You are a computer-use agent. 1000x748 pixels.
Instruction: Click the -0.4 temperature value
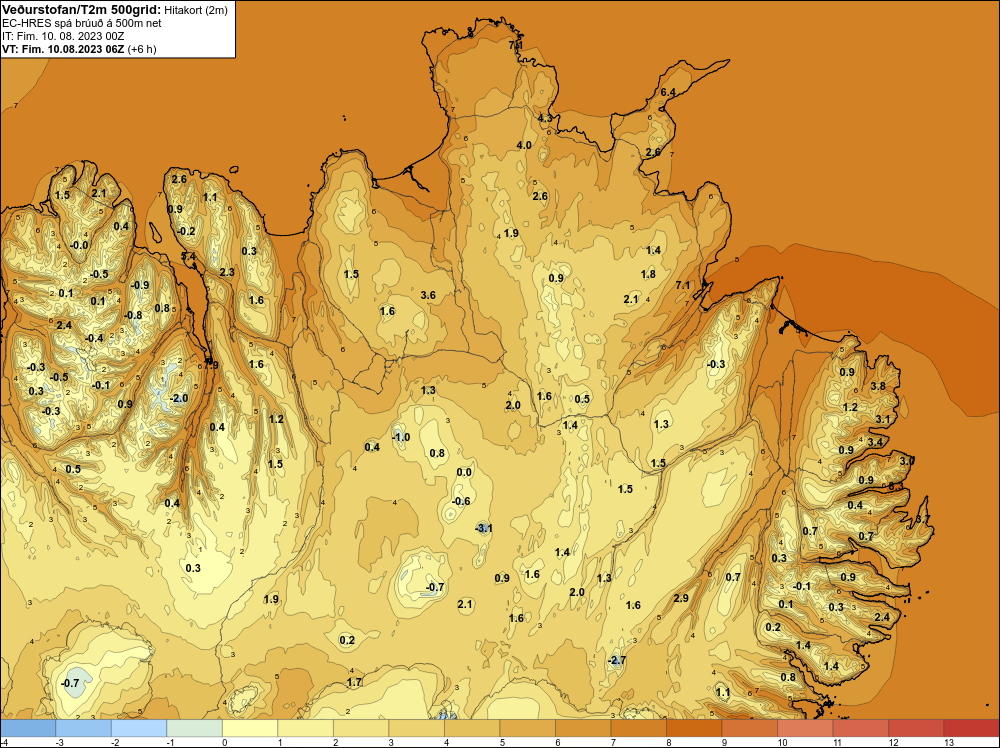coord(94,338)
